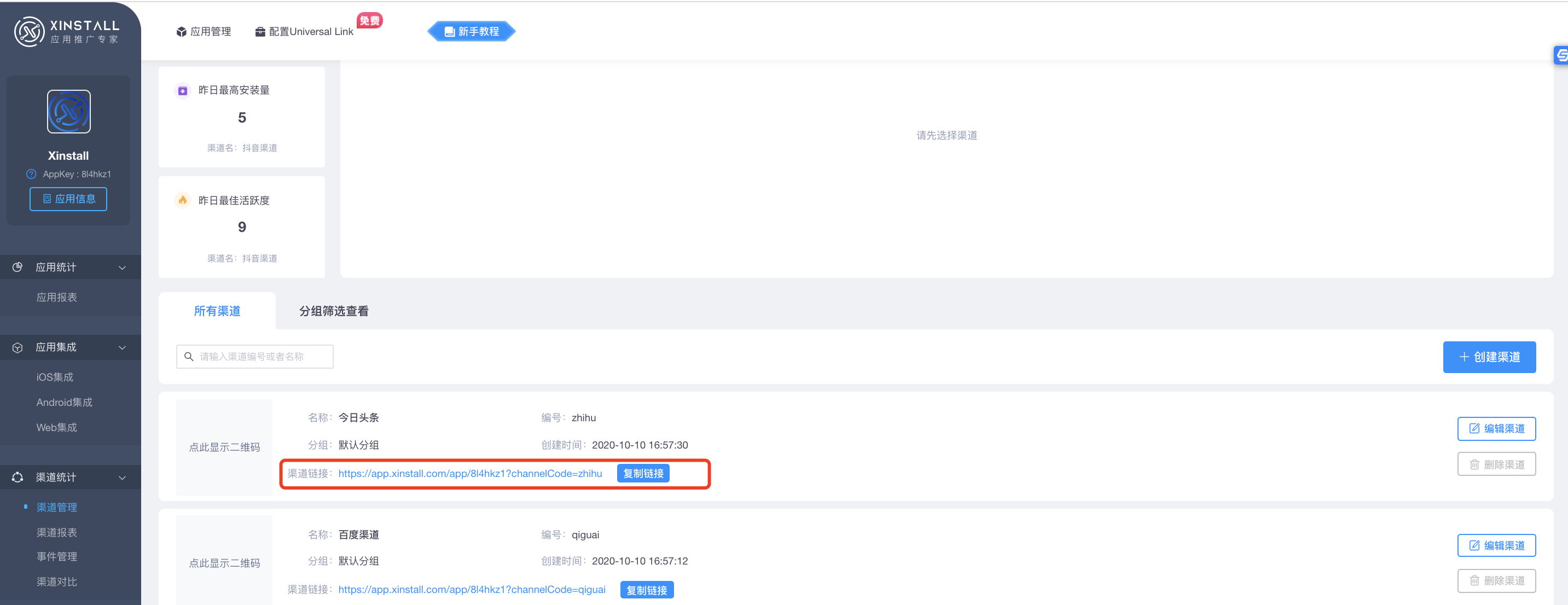Viewport: 1568px width, 605px height.
Task: Click the 应用集成 cube icon
Action: 18,347
